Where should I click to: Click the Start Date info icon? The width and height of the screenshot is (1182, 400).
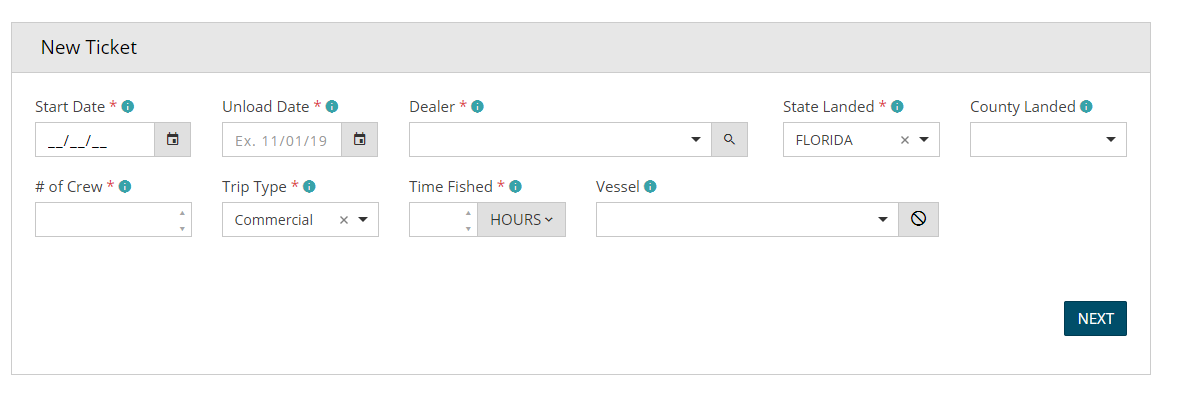pos(128,106)
